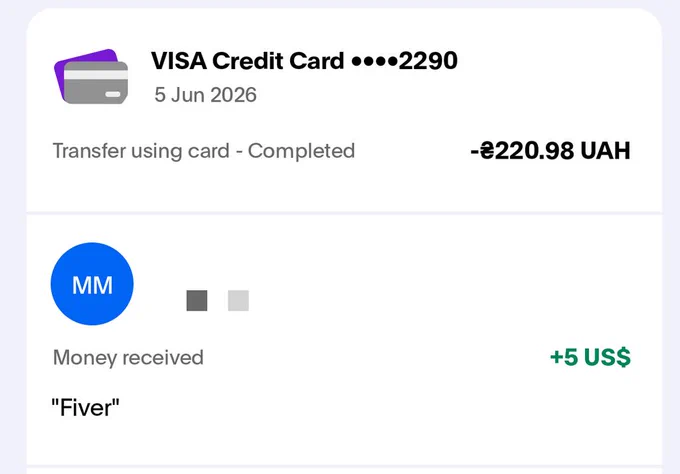Click the MM initials text
This screenshot has height=474, width=680.
click(92, 285)
